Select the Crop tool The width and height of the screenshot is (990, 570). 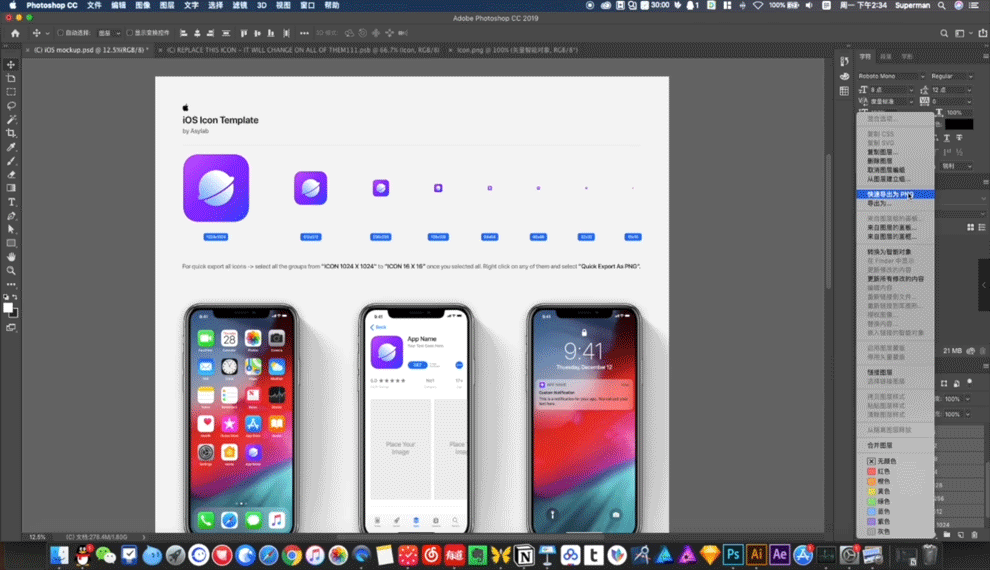tap(11, 133)
